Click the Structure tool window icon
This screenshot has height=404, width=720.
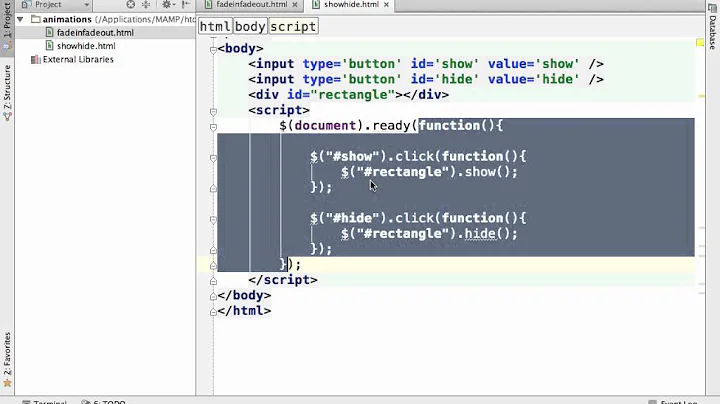coord(7,117)
